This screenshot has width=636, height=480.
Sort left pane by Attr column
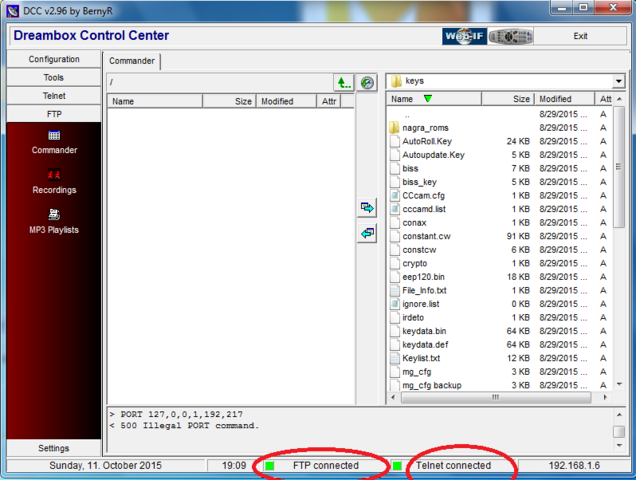(329, 101)
